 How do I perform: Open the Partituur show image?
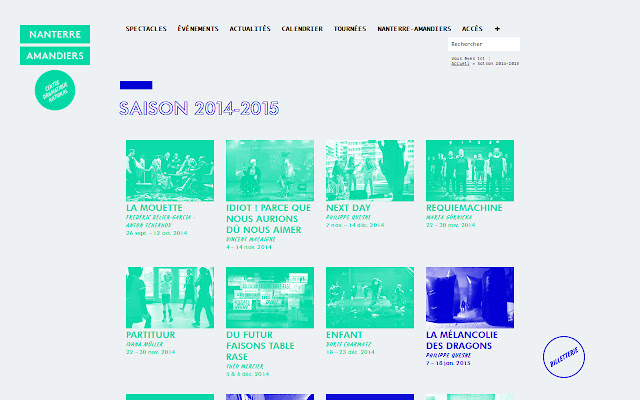point(170,298)
